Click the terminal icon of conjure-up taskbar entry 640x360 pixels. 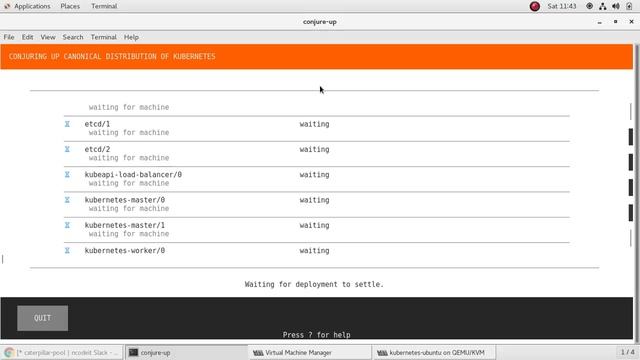pyautogui.click(x=133, y=353)
